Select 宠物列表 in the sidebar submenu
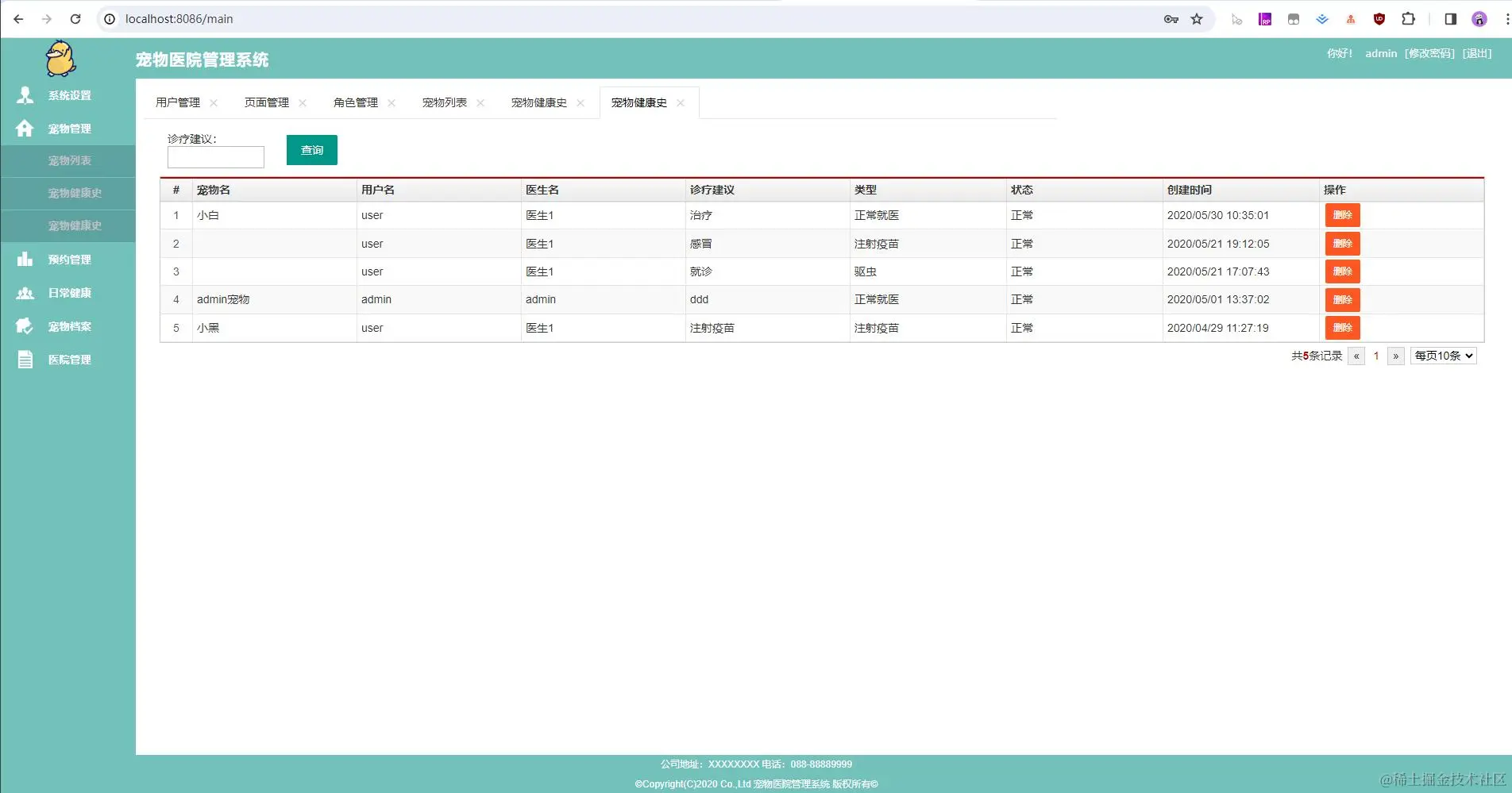The image size is (1512, 793). [x=69, y=161]
